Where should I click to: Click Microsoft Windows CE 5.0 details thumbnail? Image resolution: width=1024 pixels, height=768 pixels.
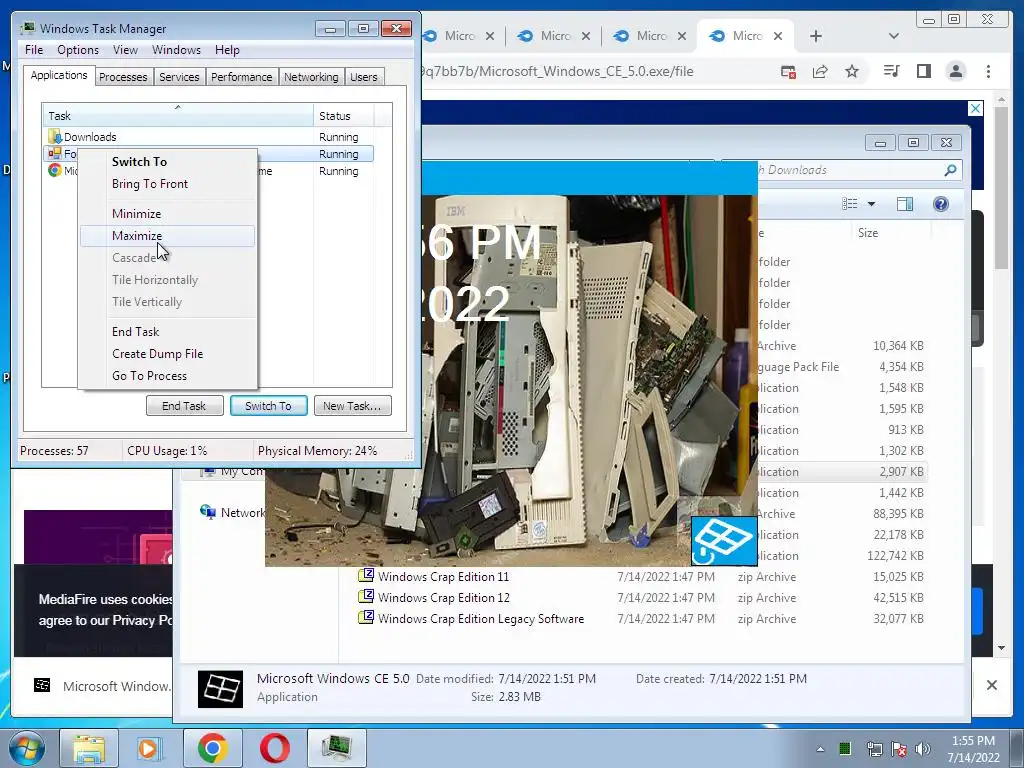pyautogui.click(x=221, y=689)
